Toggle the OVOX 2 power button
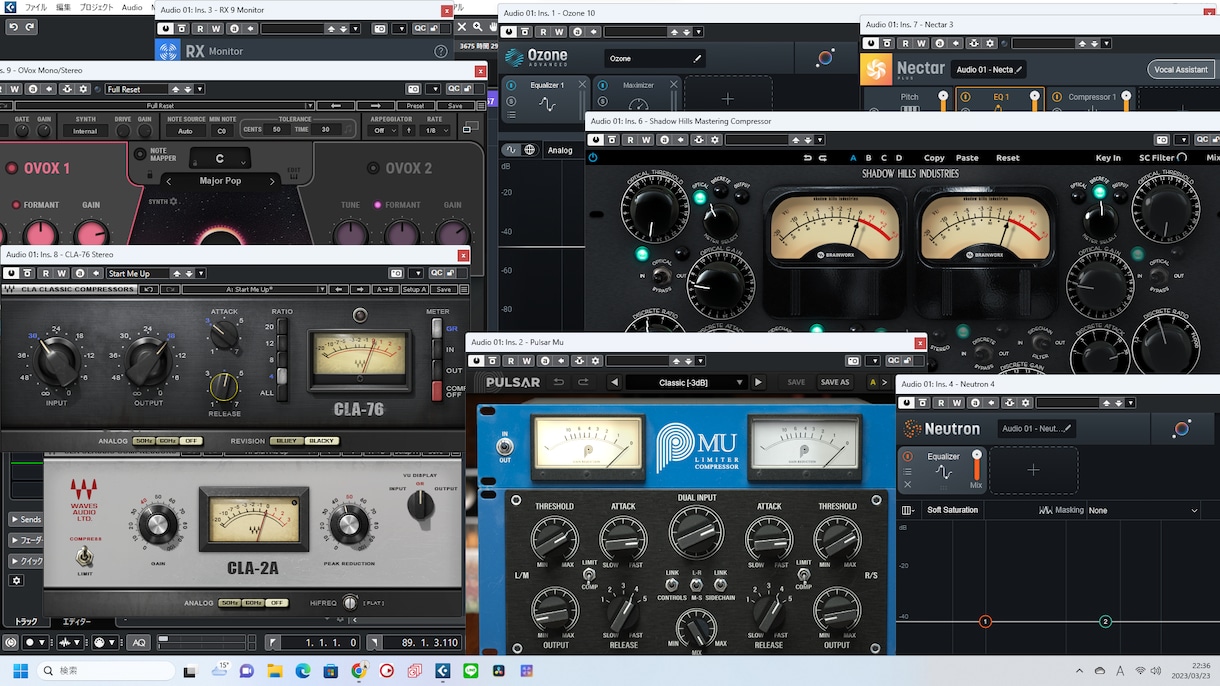1220x686 pixels. (x=373, y=168)
